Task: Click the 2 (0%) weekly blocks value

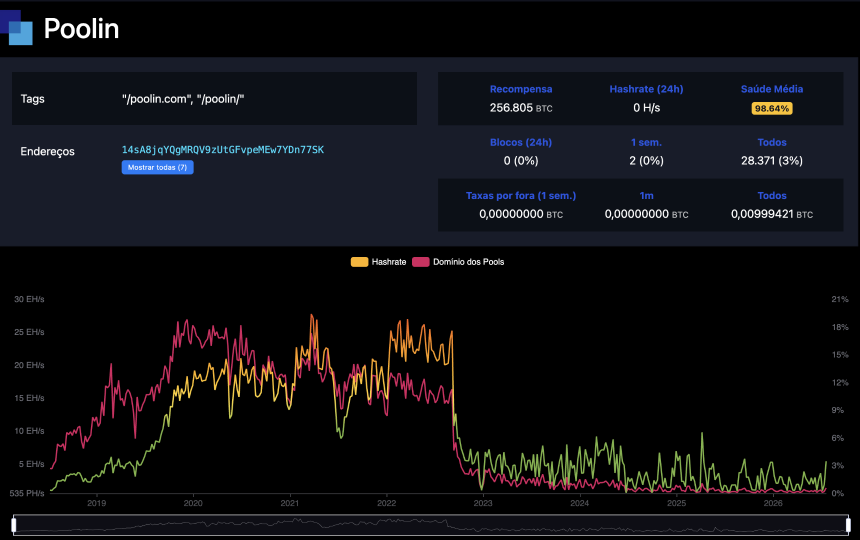Action: [646, 161]
